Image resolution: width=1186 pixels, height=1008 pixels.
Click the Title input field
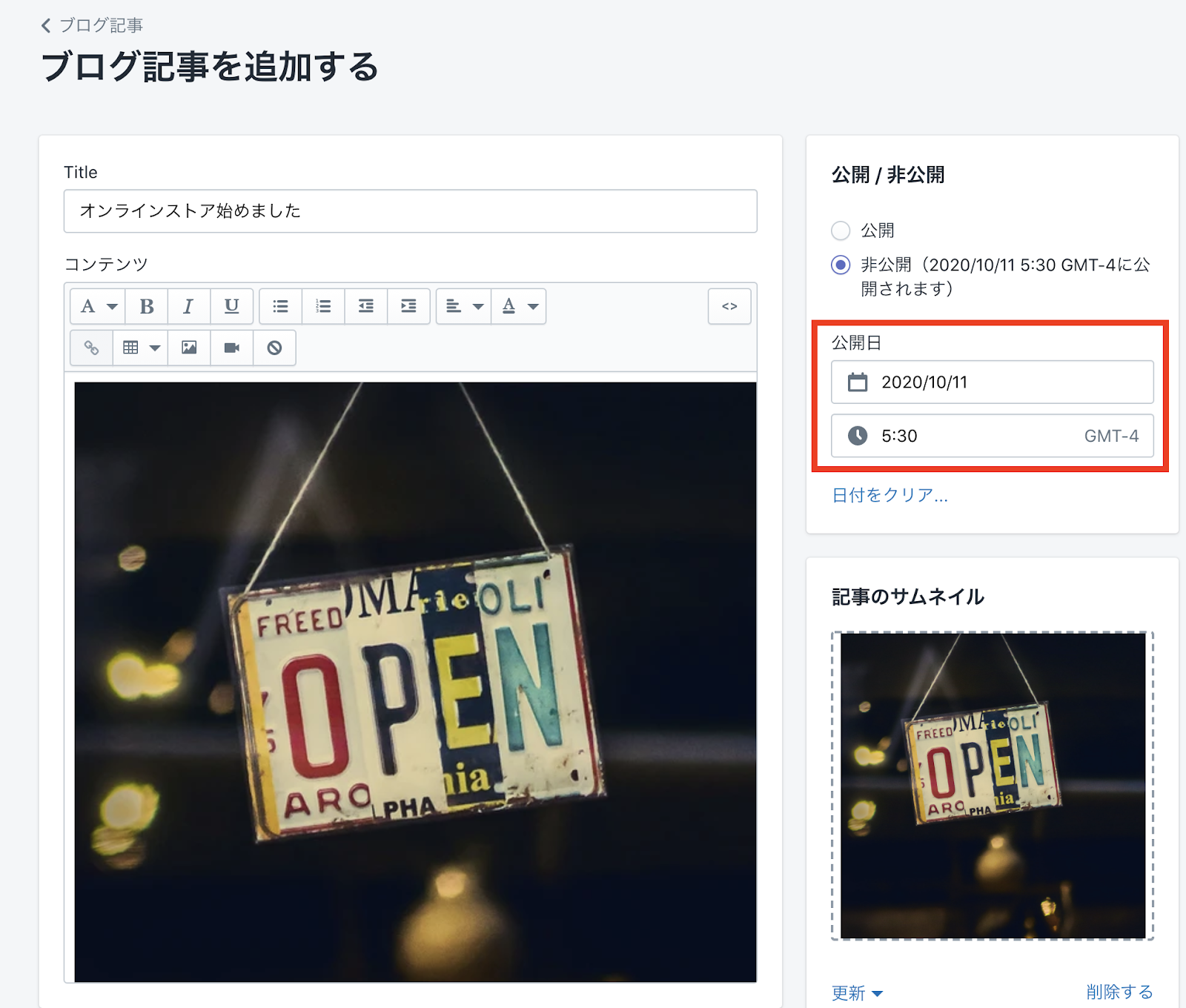pos(410,211)
